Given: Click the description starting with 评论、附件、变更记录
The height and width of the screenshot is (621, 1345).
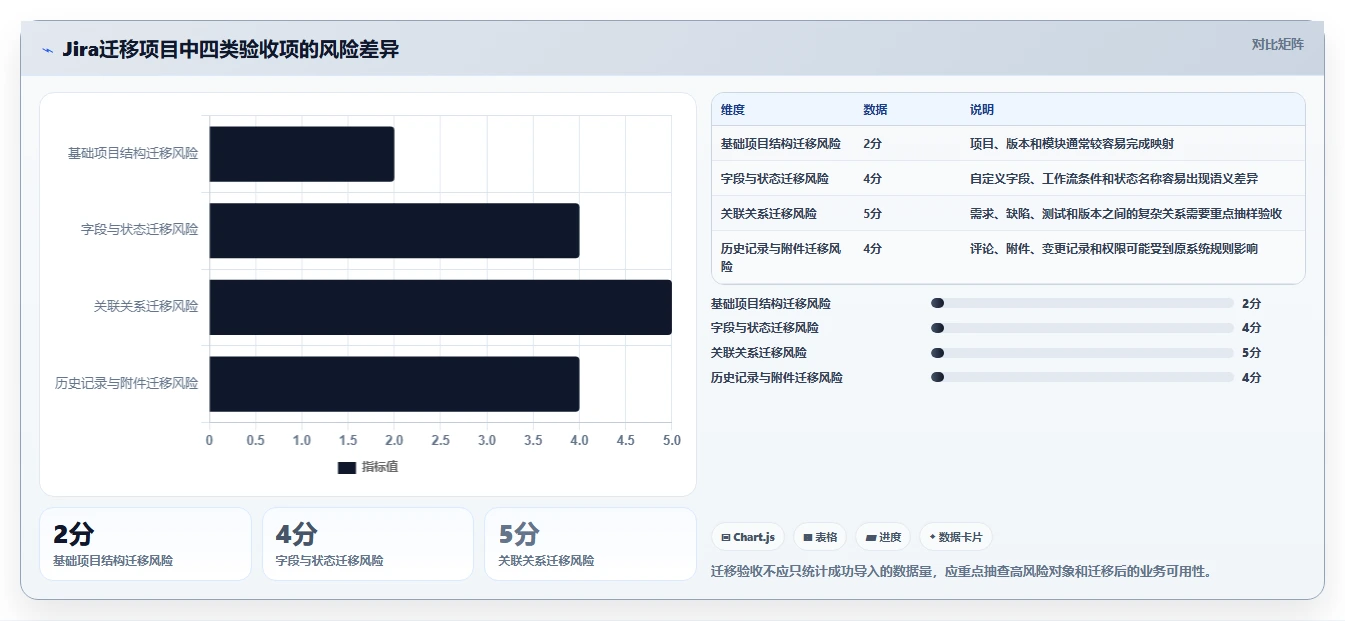Looking at the screenshot, I should pyautogui.click(x=1114, y=249).
